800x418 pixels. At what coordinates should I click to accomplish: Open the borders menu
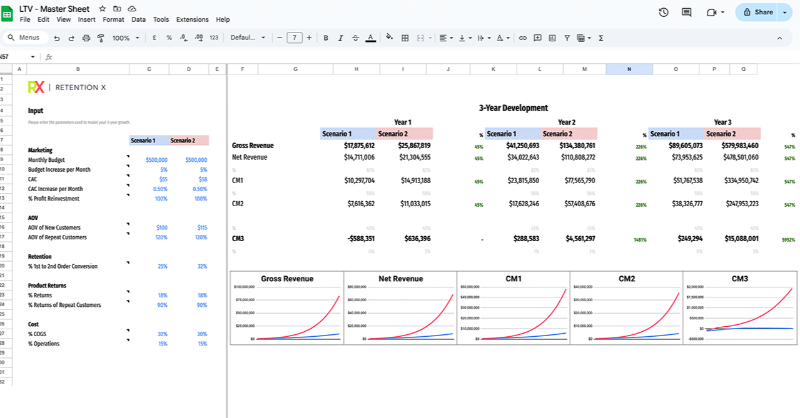(405, 38)
